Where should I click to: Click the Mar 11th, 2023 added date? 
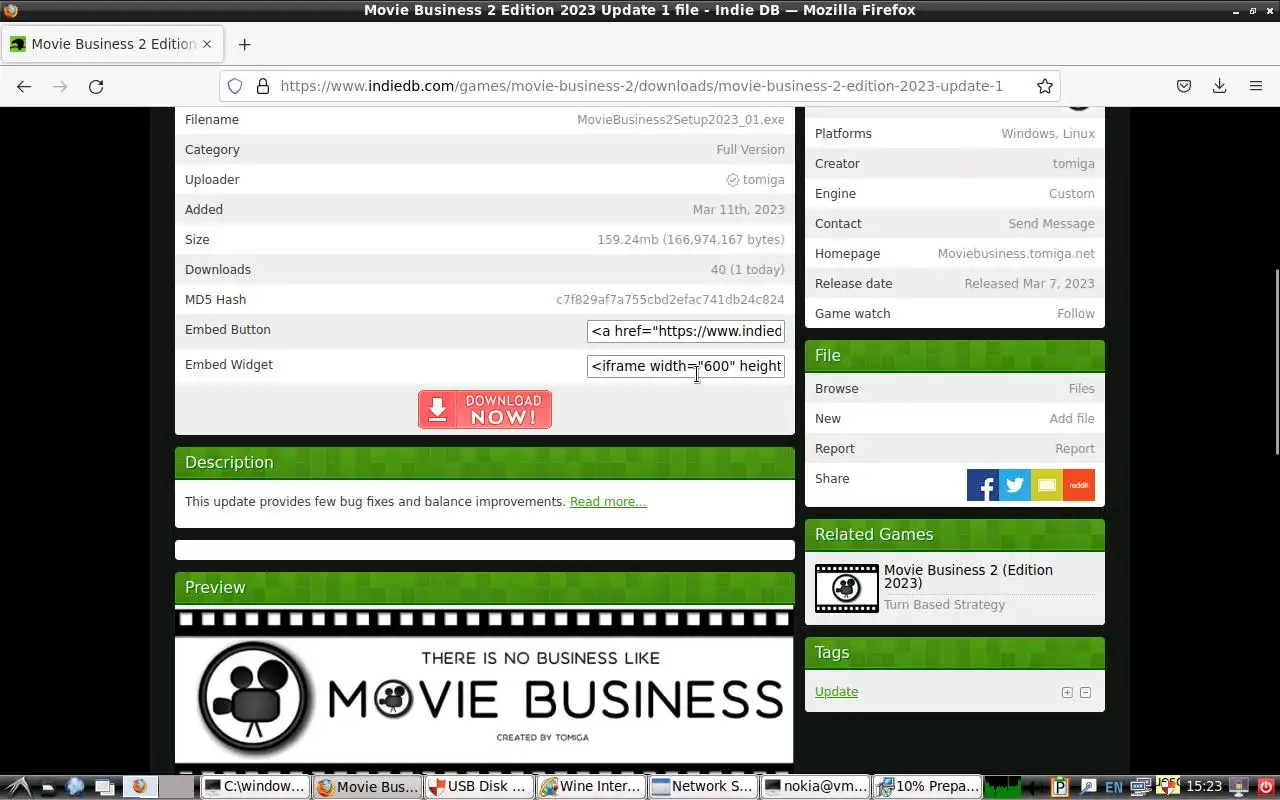tap(738, 210)
